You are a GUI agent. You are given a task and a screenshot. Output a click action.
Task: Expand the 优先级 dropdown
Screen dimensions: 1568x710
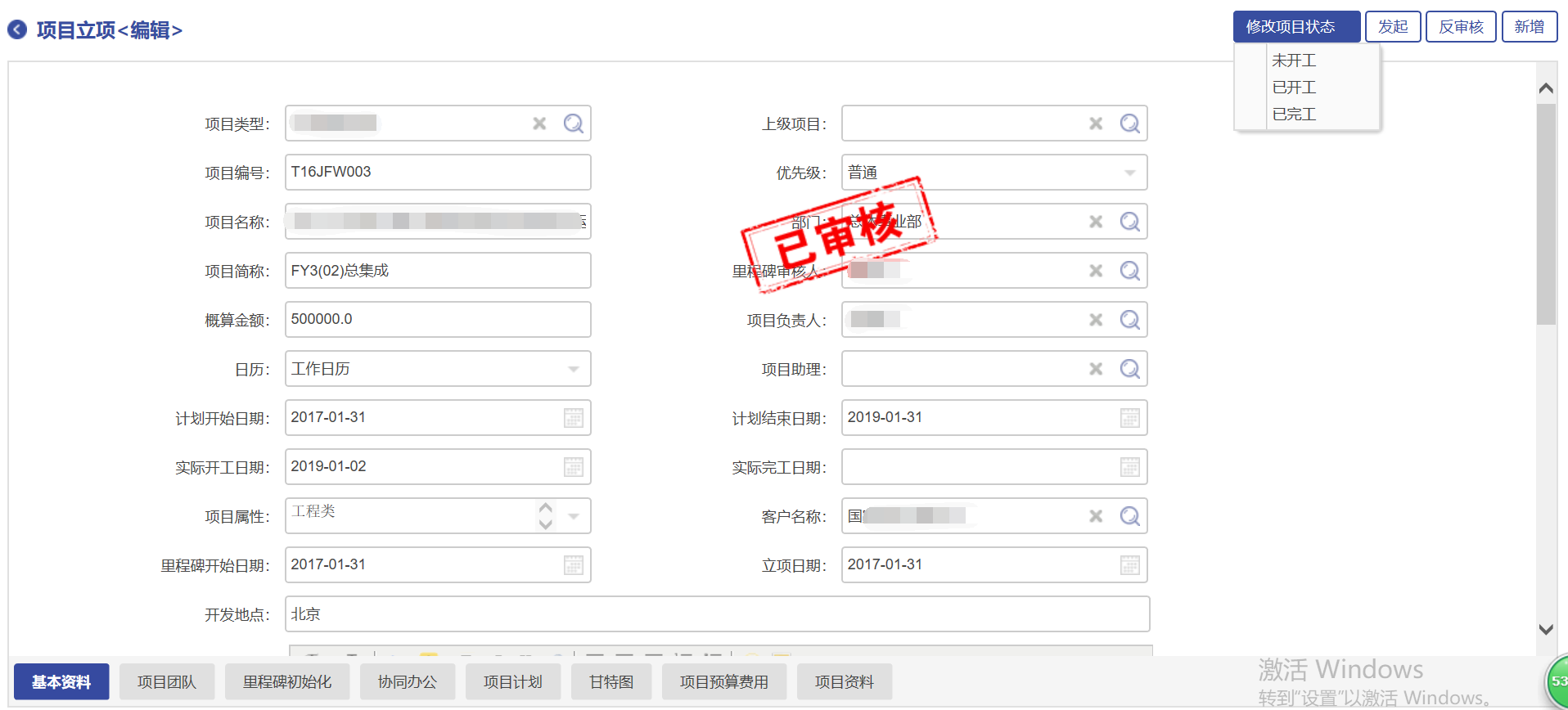[x=1129, y=173]
